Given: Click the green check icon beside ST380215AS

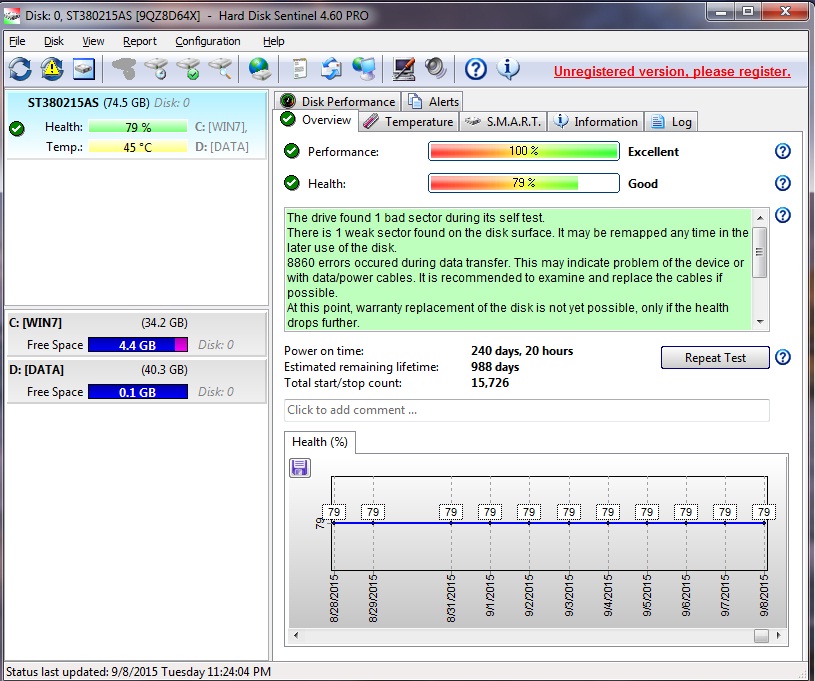Looking at the screenshot, I should coord(17,128).
